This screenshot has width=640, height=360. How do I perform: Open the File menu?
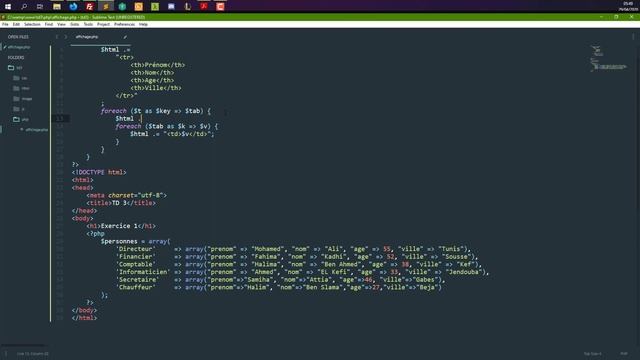[5, 24]
